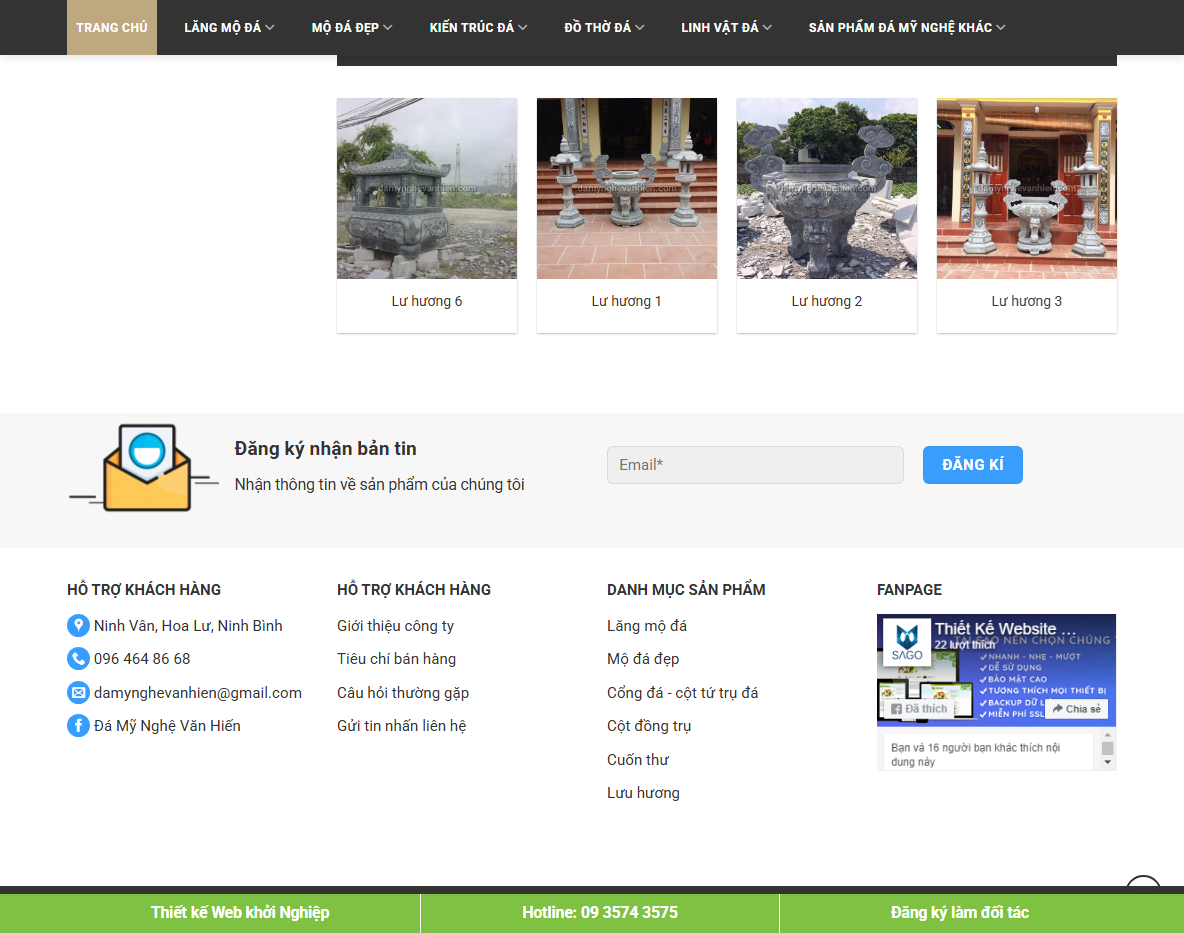Click the location pin icon beside the address
The width and height of the screenshot is (1184, 933).
(x=78, y=625)
